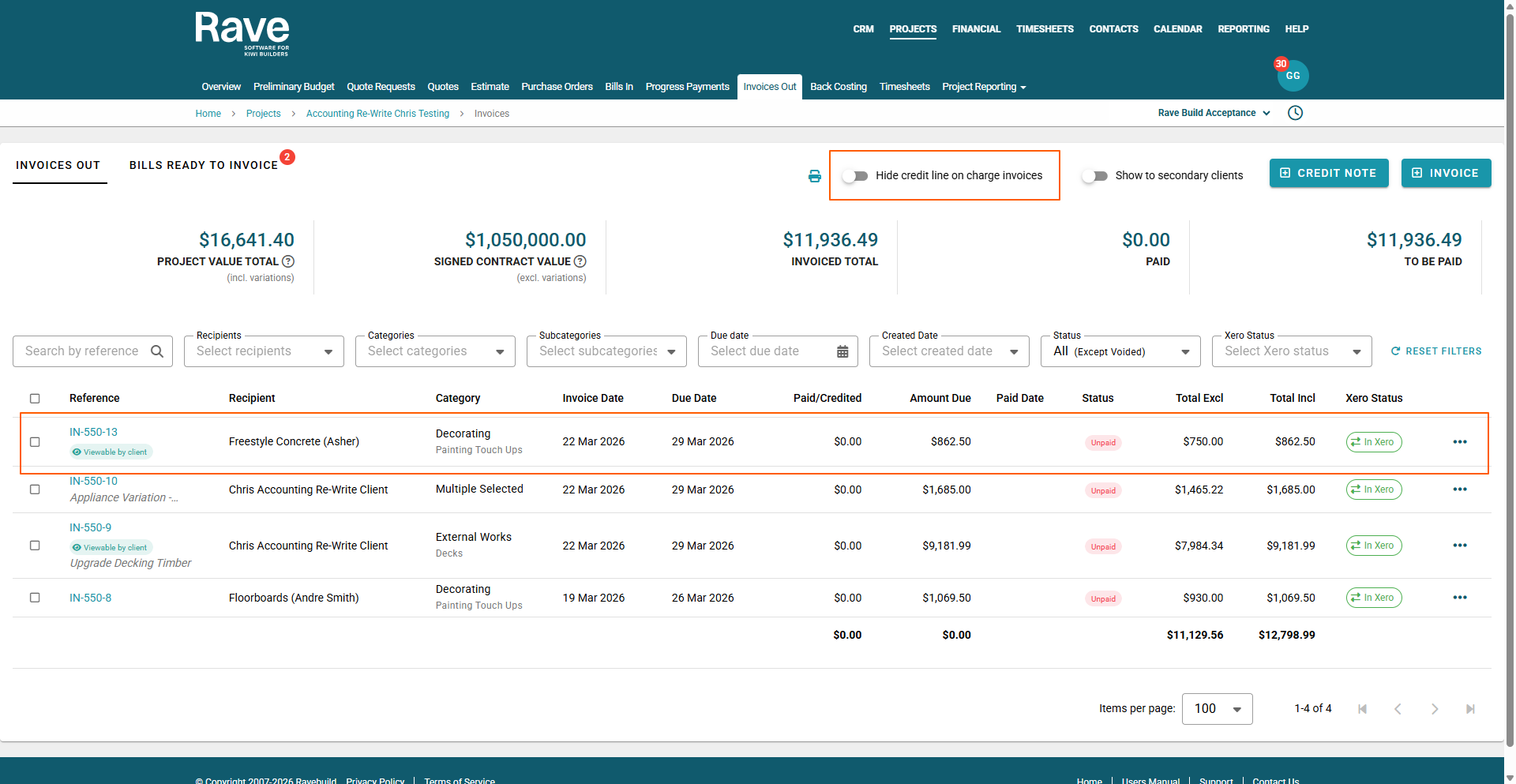Screen dimensions: 1516x784
Task: Toggle Hide credit line on charge invoices
Action: pos(854,176)
